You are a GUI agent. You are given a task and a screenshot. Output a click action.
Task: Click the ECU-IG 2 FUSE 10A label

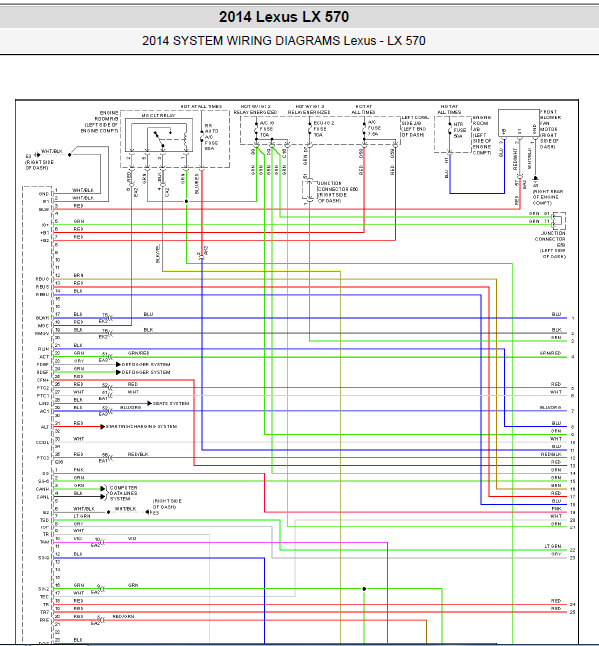[x=323, y=129]
